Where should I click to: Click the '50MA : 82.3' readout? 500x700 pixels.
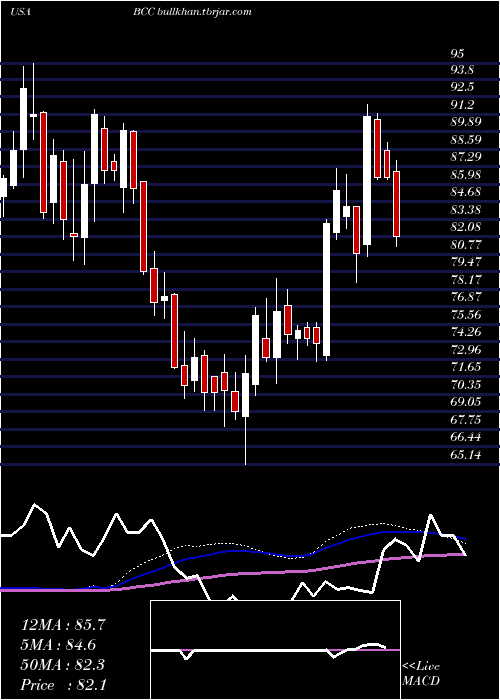coord(63,665)
